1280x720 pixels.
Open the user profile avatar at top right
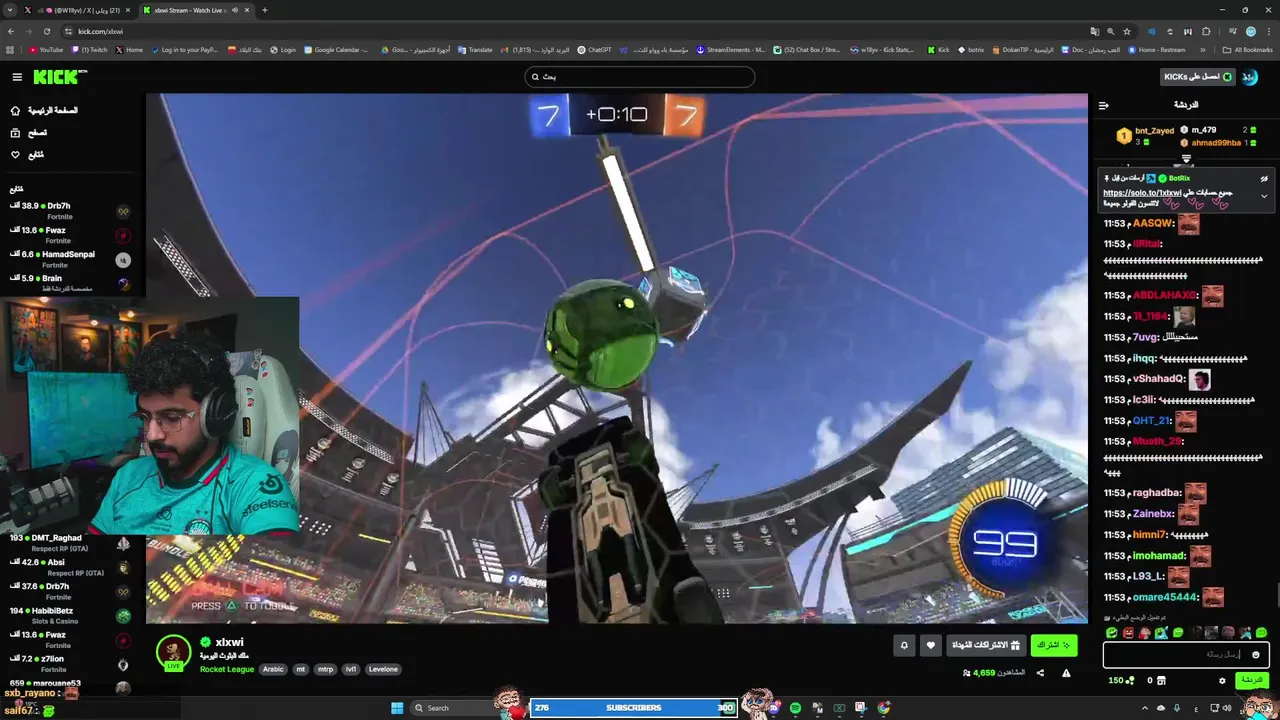(x=1251, y=77)
